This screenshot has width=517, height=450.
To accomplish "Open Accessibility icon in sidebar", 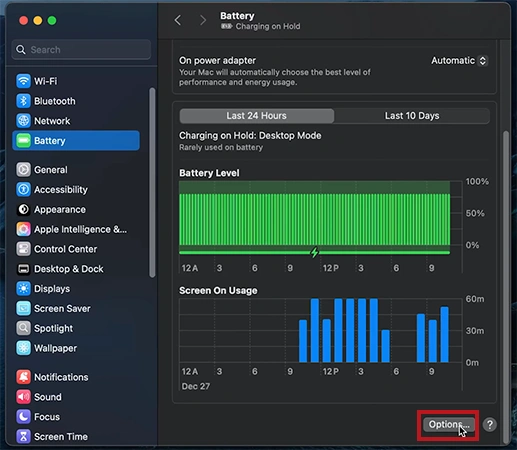I will pos(23,189).
